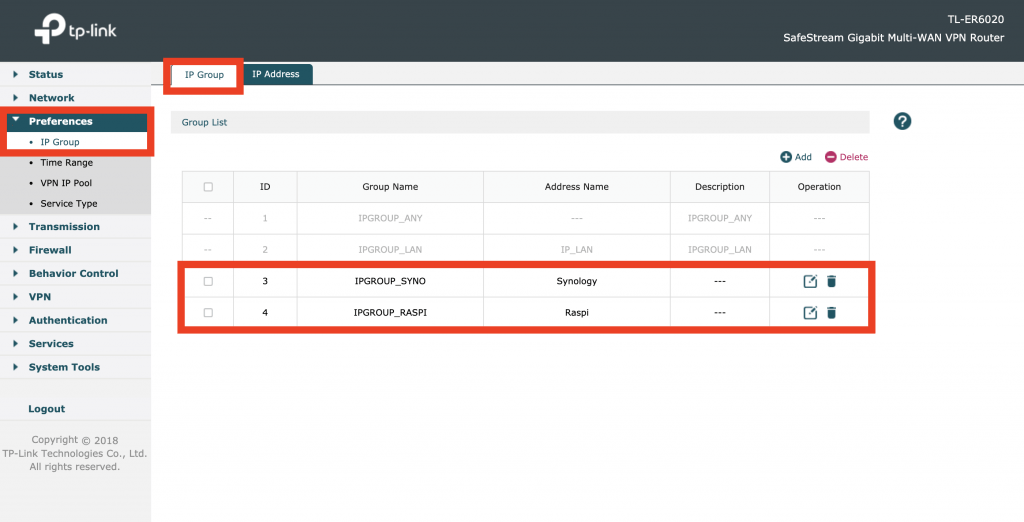This screenshot has width=1024, height=522.
Task: Toggle the select-all checkbox in table header
Action: (x=208, y=187)
